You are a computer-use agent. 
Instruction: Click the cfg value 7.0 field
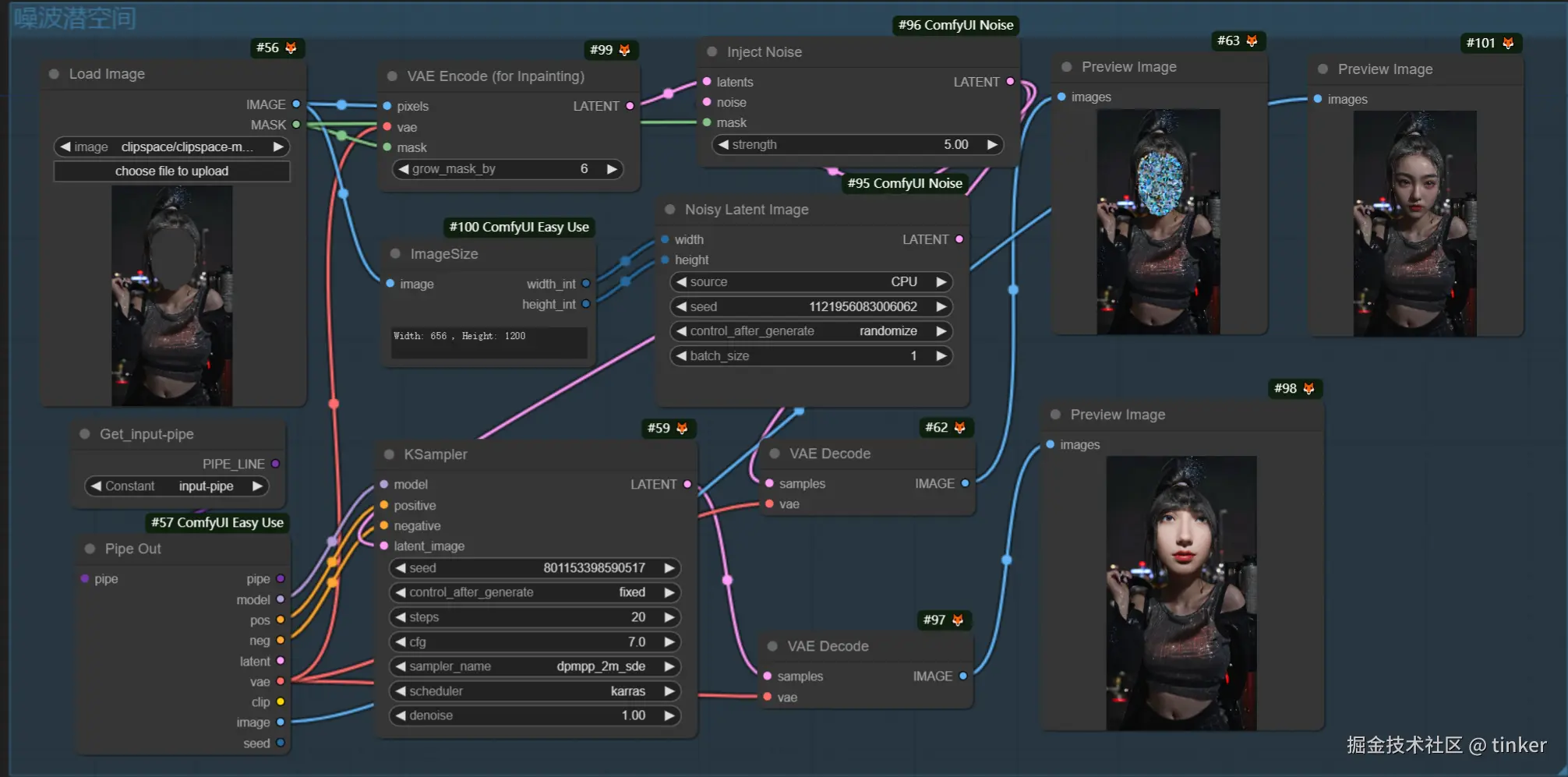click(637, 642)
